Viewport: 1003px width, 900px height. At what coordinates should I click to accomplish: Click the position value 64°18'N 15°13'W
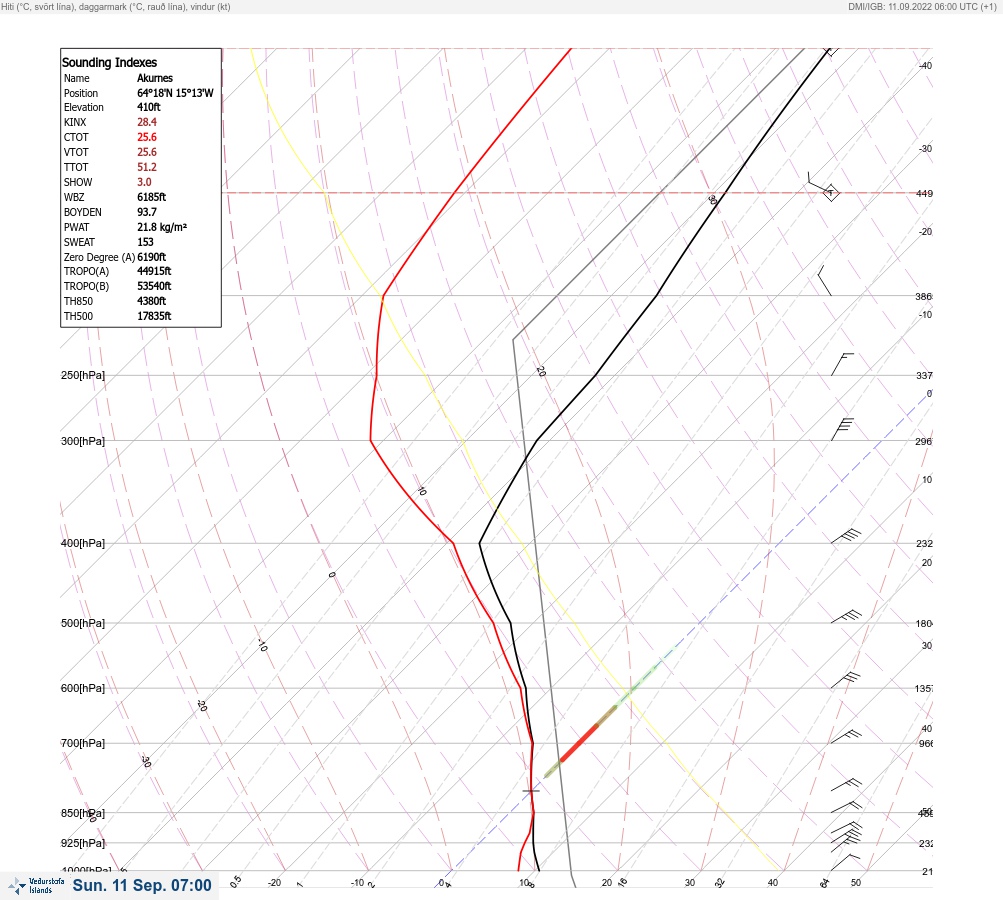tap(175, 93)
